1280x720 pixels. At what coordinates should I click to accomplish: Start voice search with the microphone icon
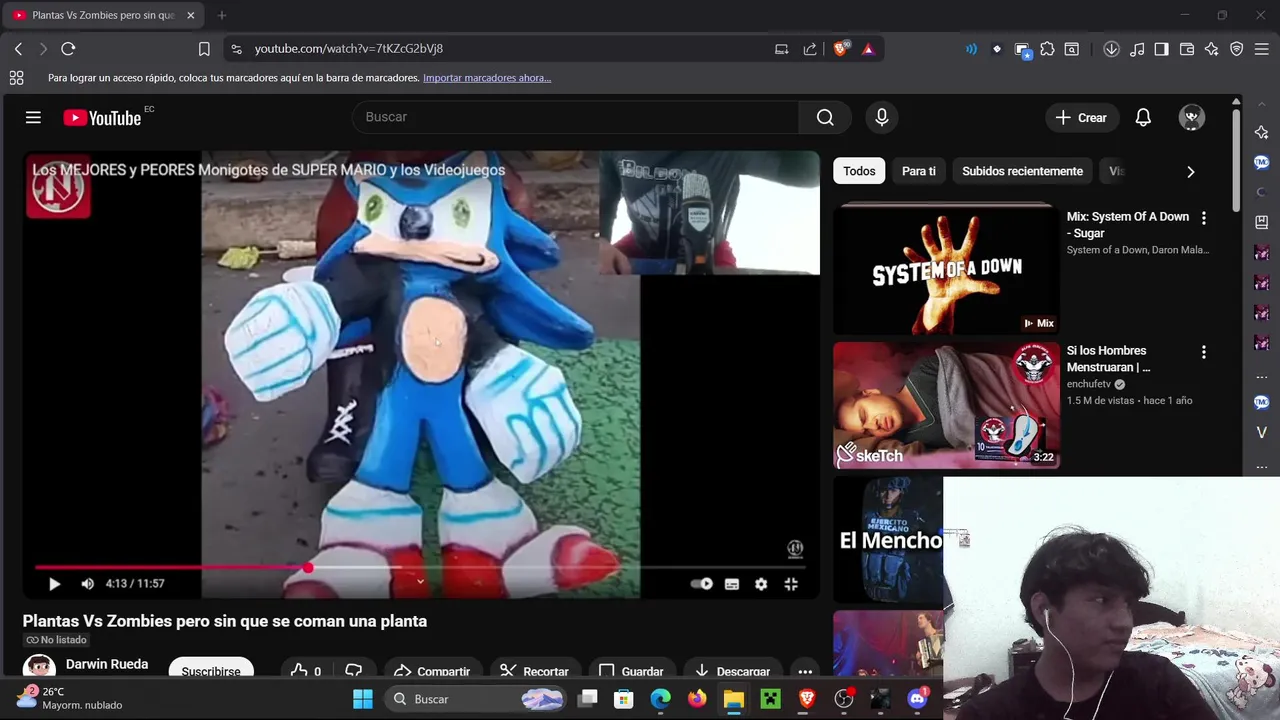pos(881,117)
